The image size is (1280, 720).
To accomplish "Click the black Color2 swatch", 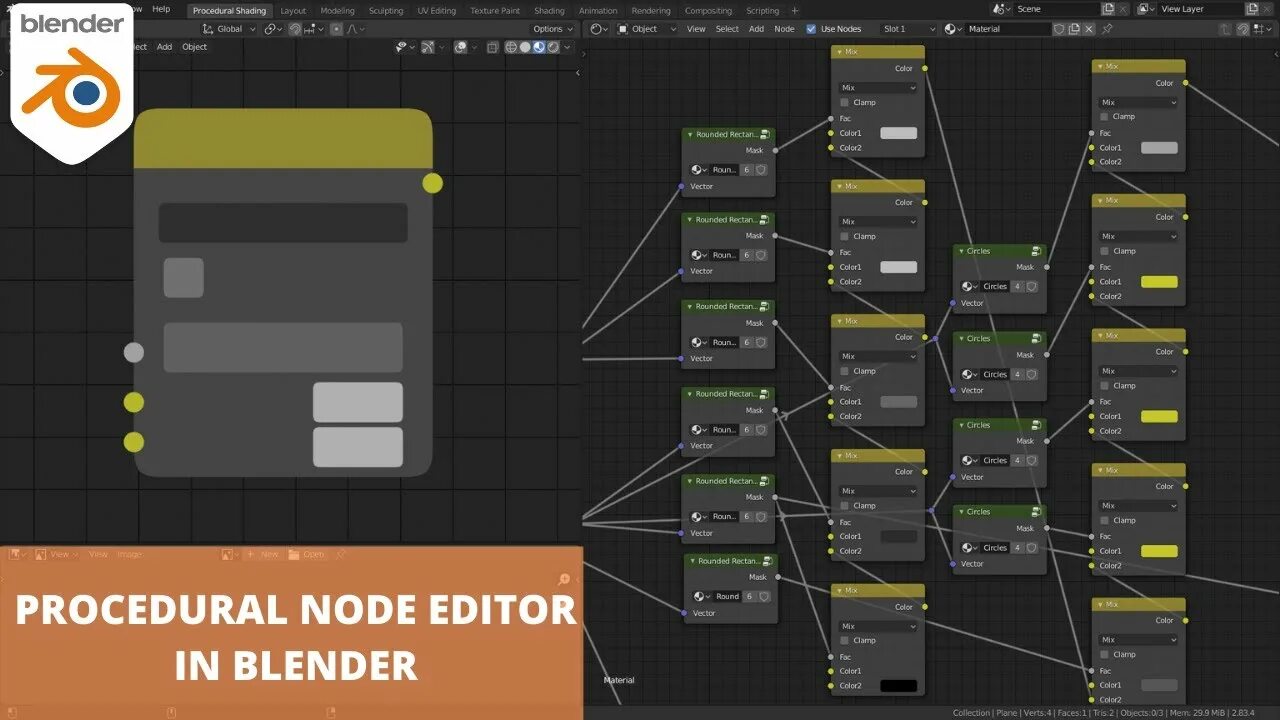I will pyautogui.click(x=899, y=686).
